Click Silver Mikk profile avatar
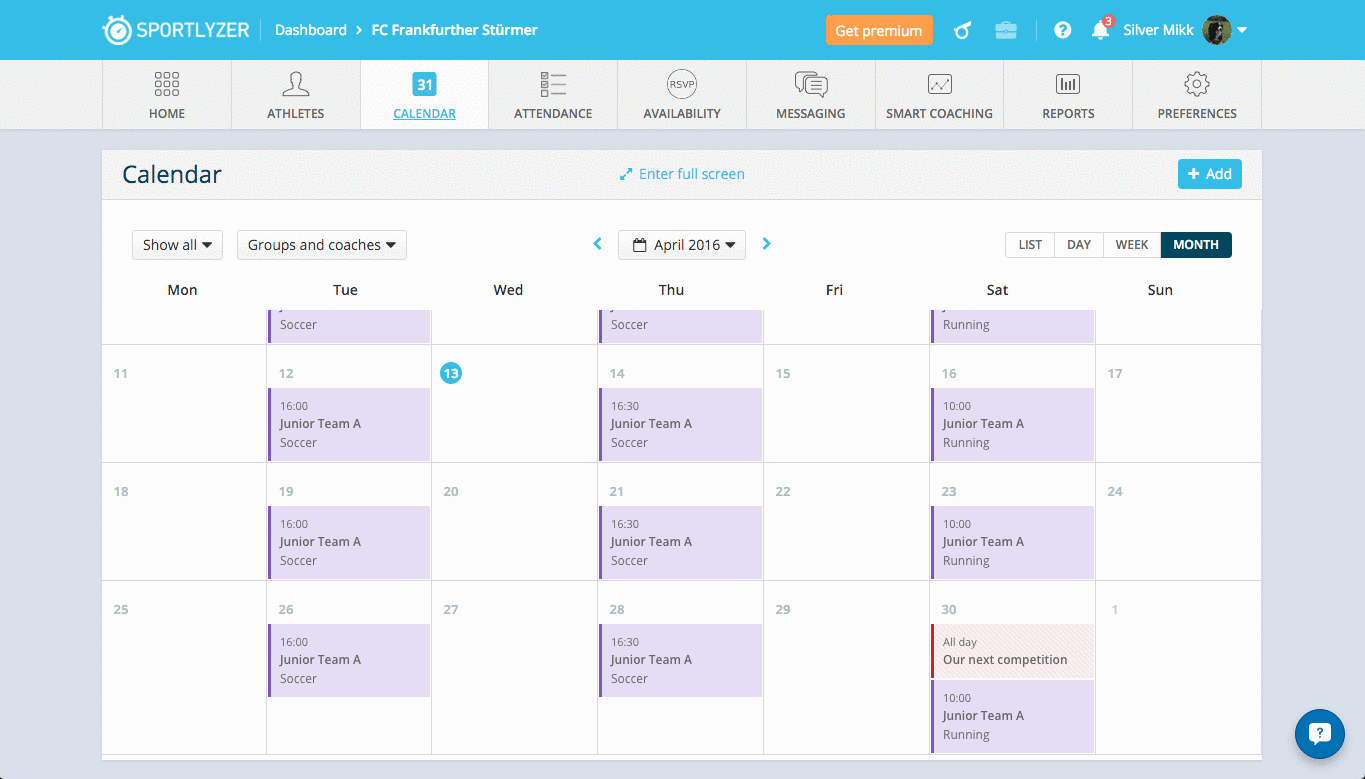1365x779 pixels. [1217, 30]
